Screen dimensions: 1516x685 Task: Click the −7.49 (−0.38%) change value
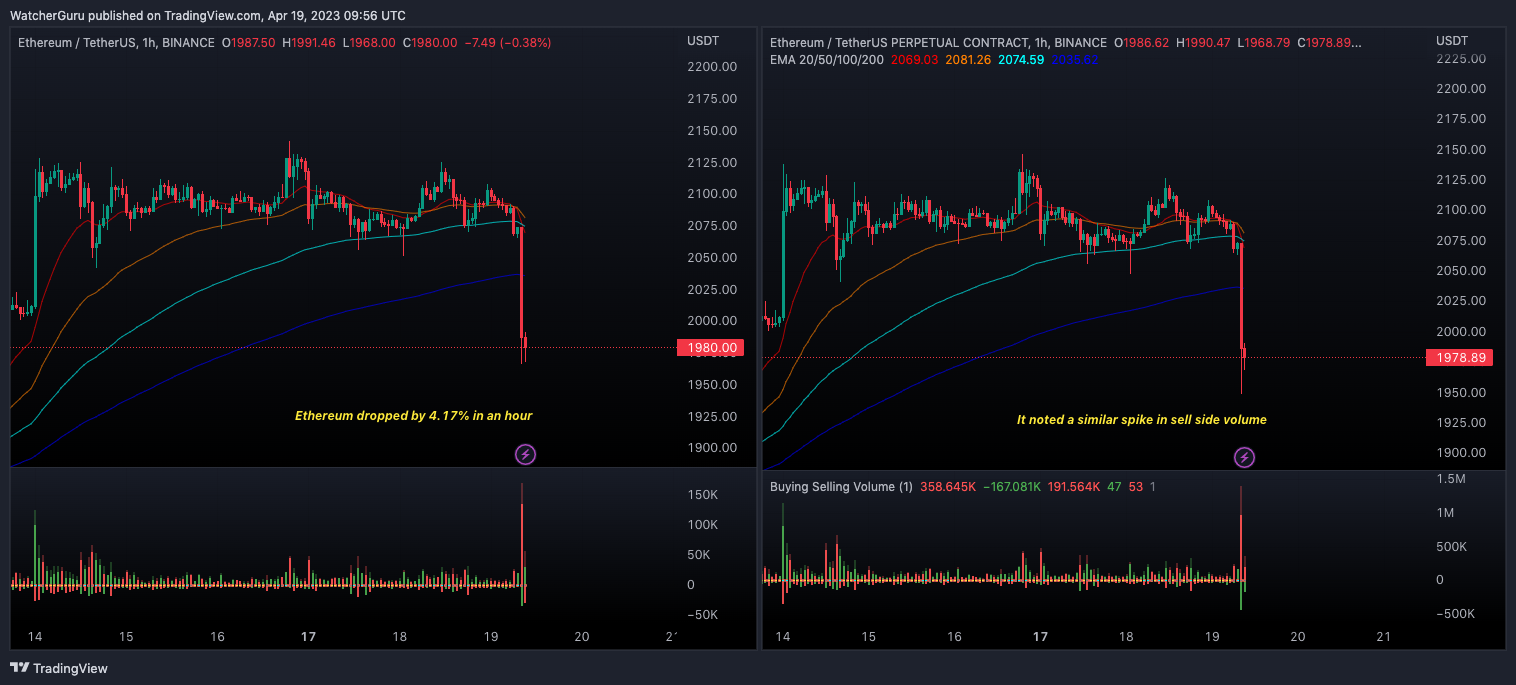click(510, 43)
